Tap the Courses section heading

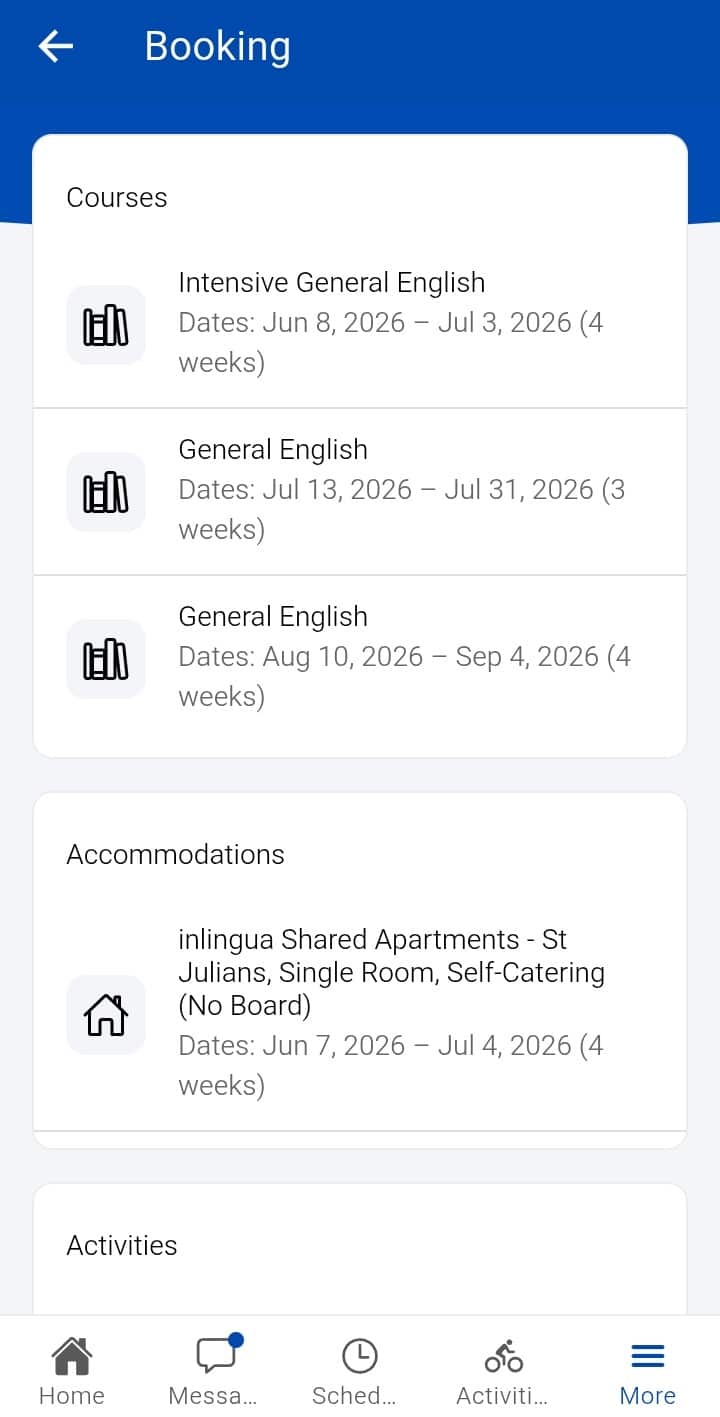click(x=117, y=197)
